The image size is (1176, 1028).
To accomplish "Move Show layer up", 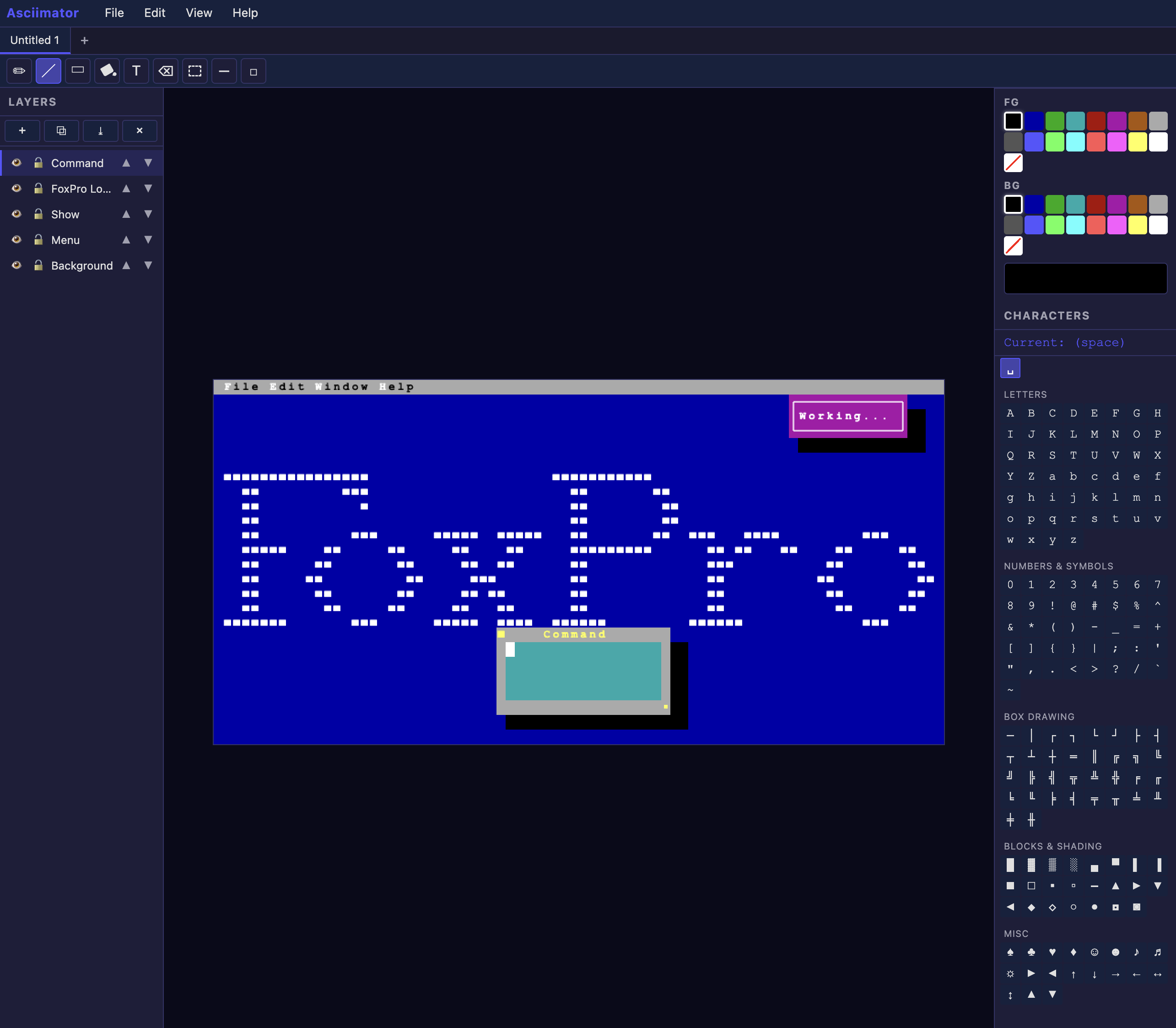I will (x=126, y=214).
